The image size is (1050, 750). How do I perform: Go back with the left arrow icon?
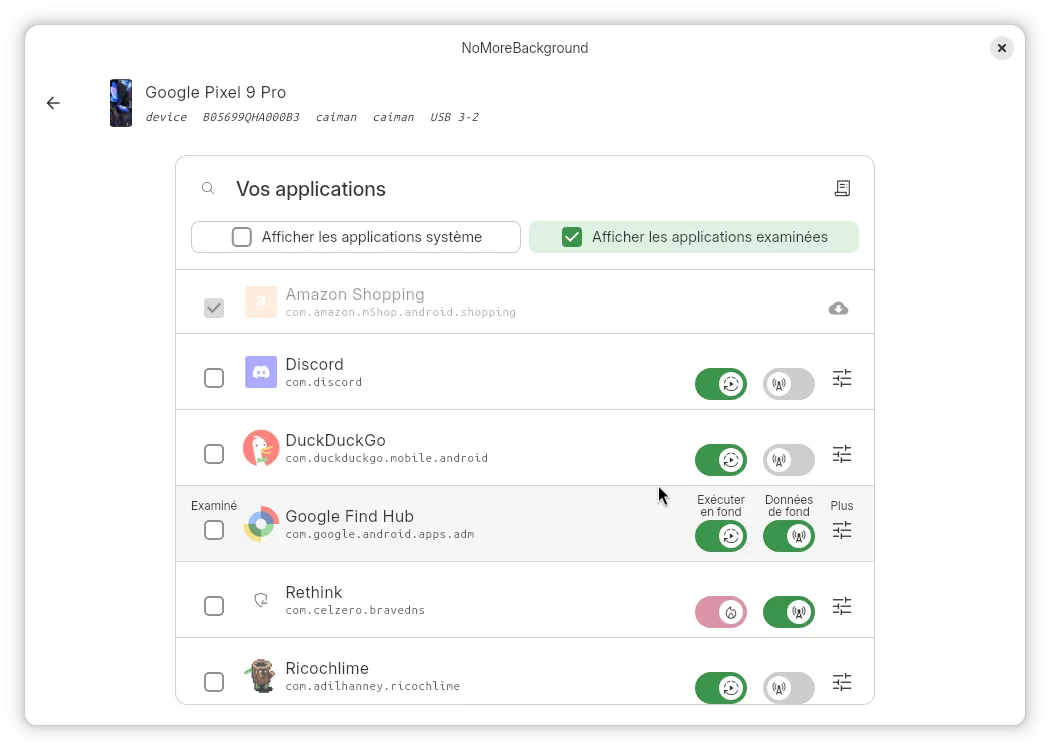coord(53,103)
